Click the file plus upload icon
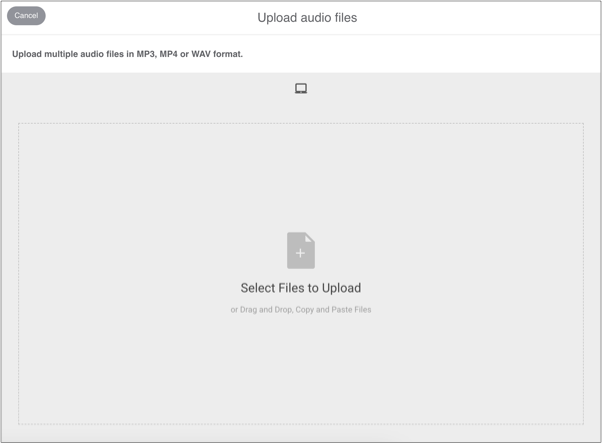The height and width of the screenshot is (444, 602). (x=301, y=251)
